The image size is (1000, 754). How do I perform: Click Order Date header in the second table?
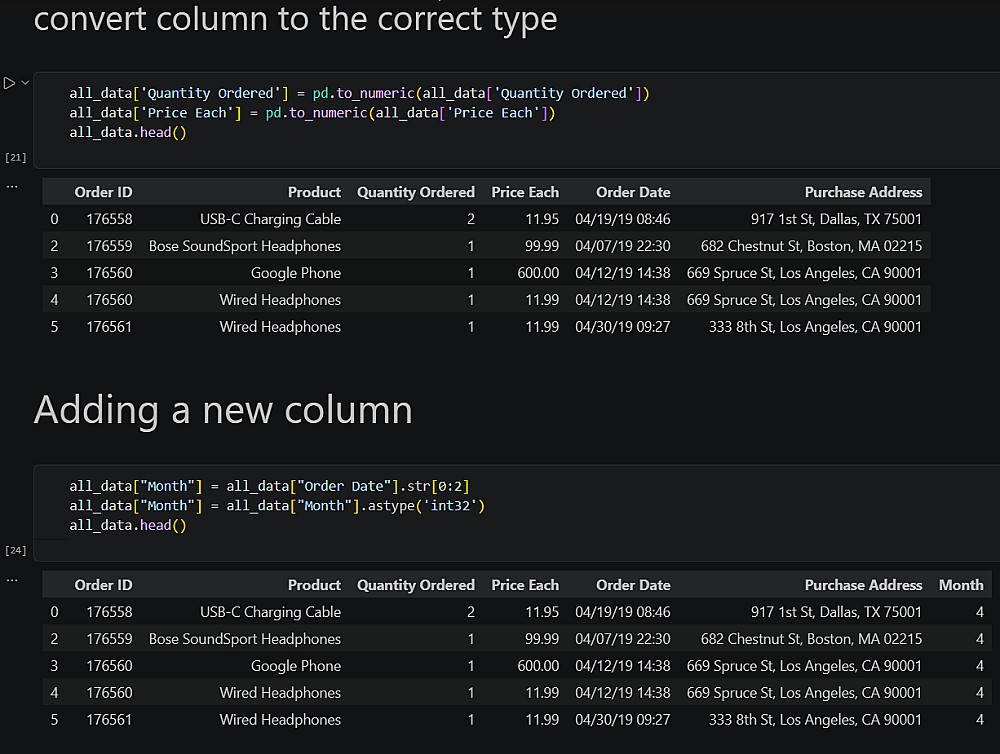click(633, 585)
